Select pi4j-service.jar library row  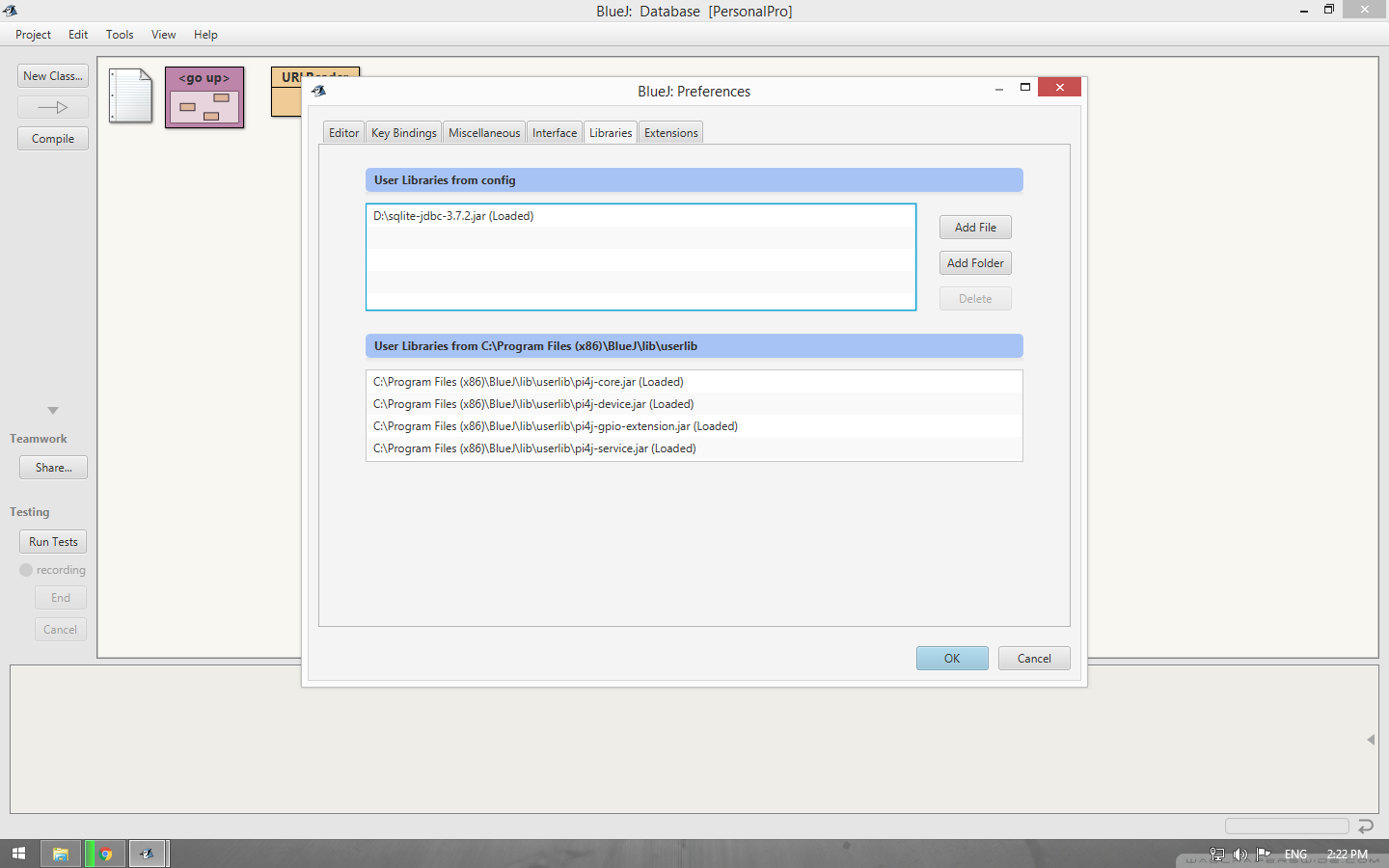tap(694, 448)
